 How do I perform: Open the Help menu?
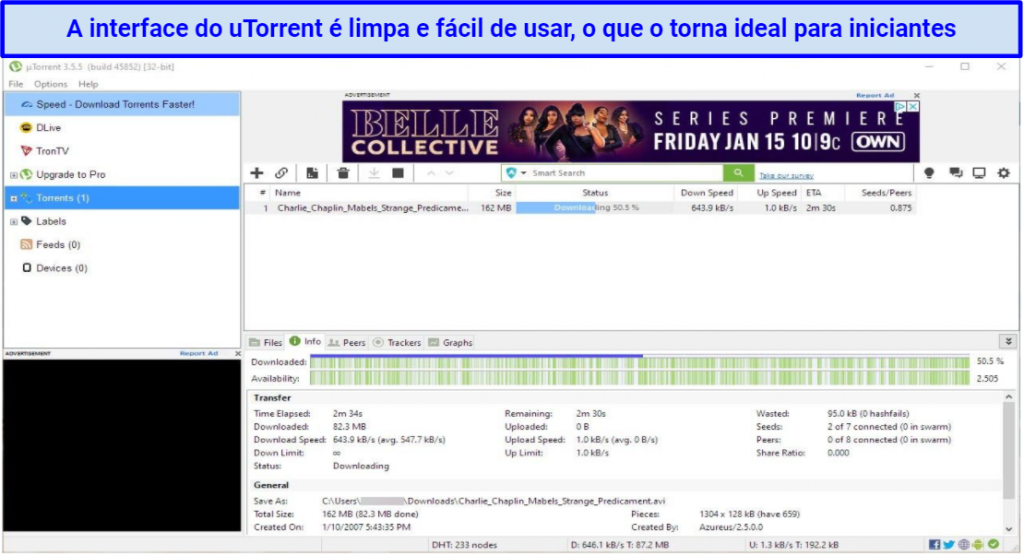[x=88, y=84]
